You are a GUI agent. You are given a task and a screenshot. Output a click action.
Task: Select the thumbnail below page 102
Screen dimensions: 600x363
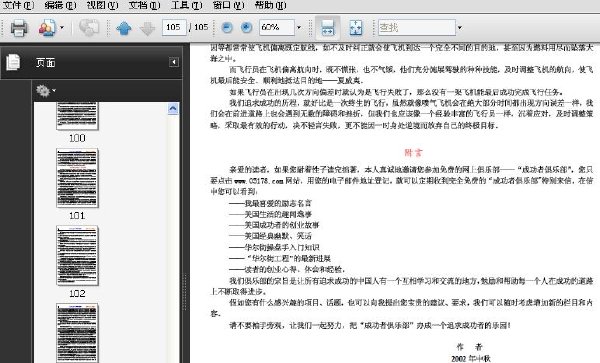click(x=77, y=333)
